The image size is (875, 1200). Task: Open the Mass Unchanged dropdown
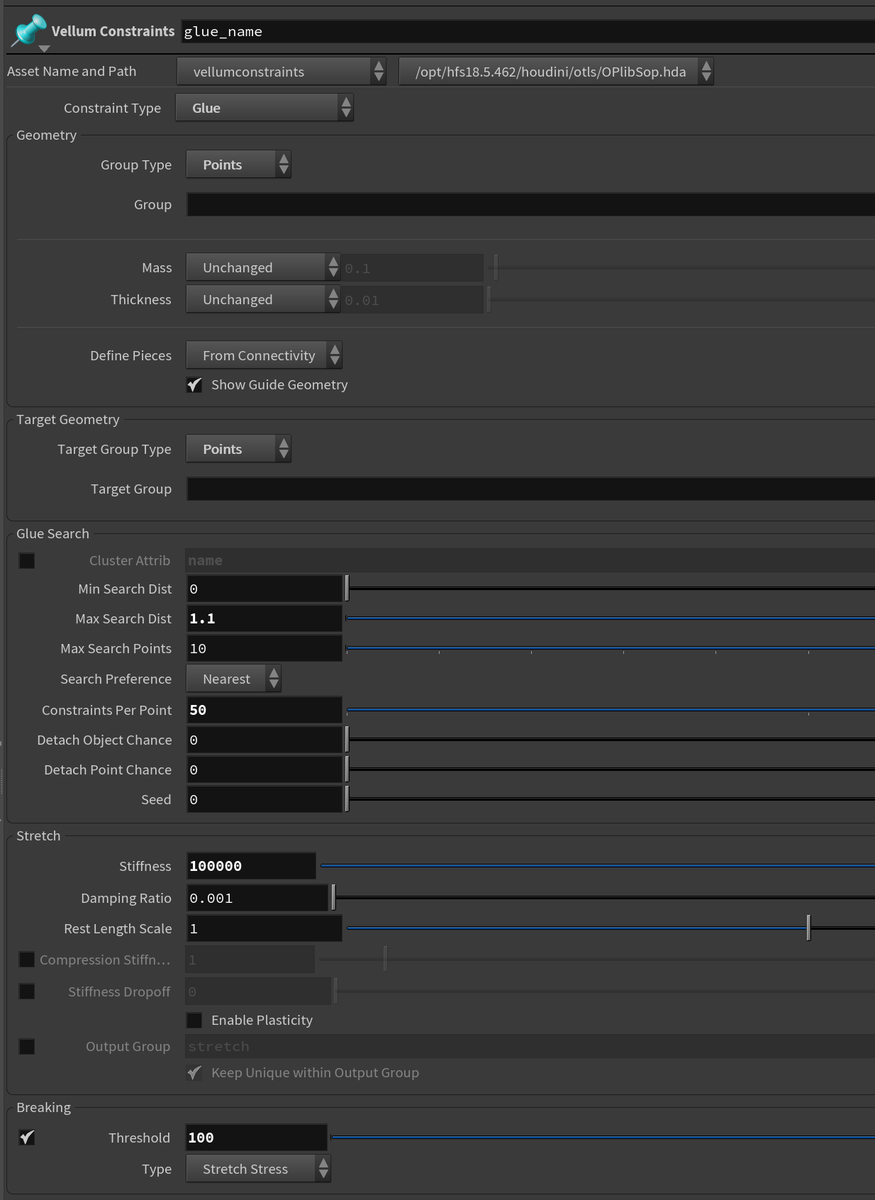pos(263,268)
